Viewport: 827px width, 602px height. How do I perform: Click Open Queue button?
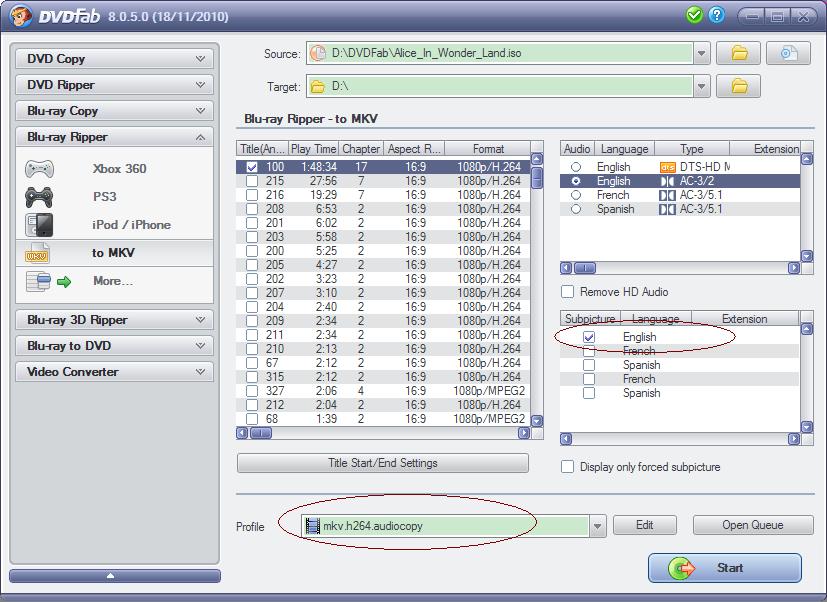click(753, 525)
